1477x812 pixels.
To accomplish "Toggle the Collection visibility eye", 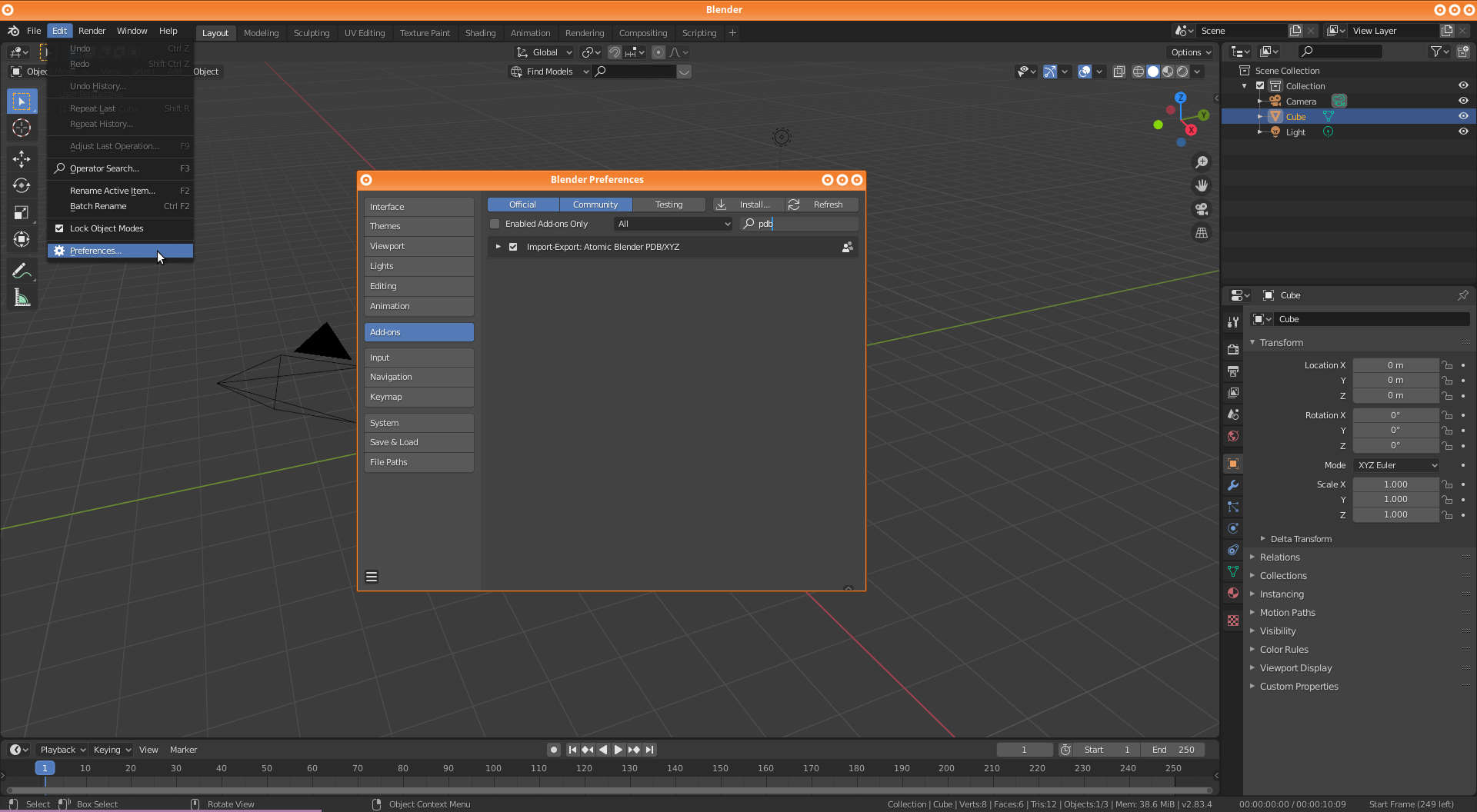I will tap(1463, 86).
